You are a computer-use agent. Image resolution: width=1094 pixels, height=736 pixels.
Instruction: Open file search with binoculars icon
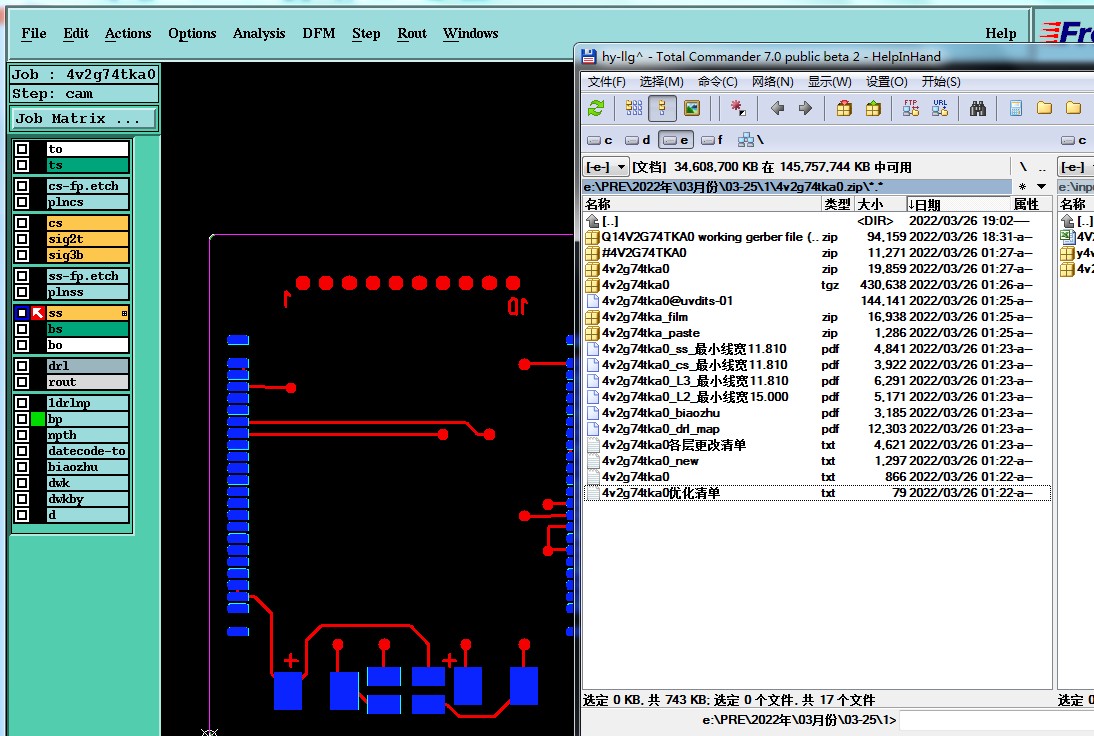click(978, 108)
